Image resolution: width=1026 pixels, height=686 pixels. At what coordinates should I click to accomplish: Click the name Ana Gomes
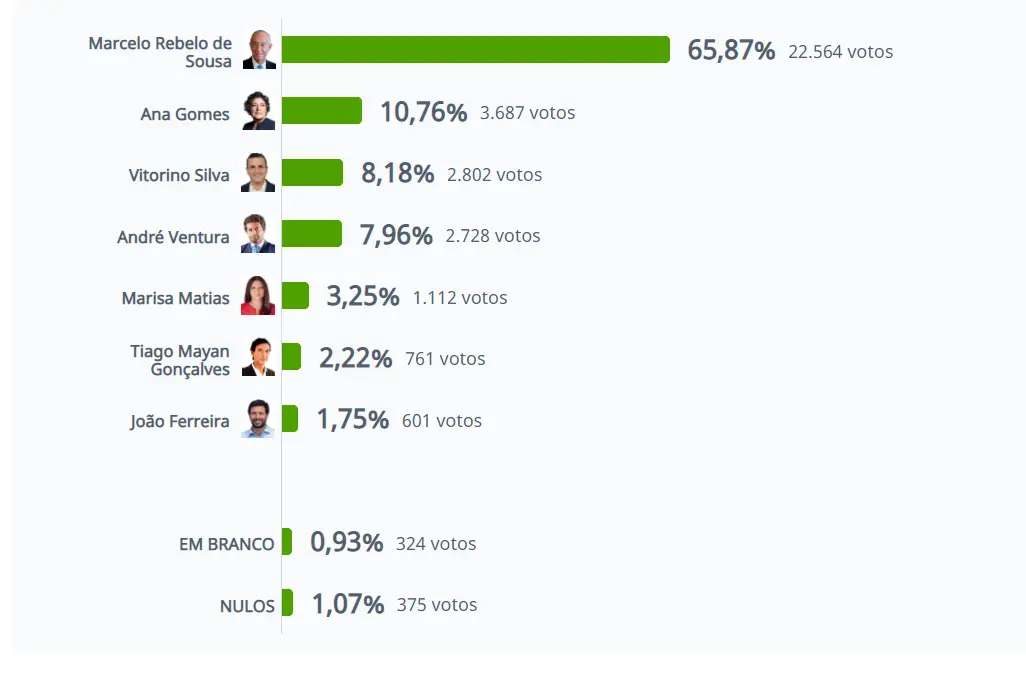tap(185, 114)
